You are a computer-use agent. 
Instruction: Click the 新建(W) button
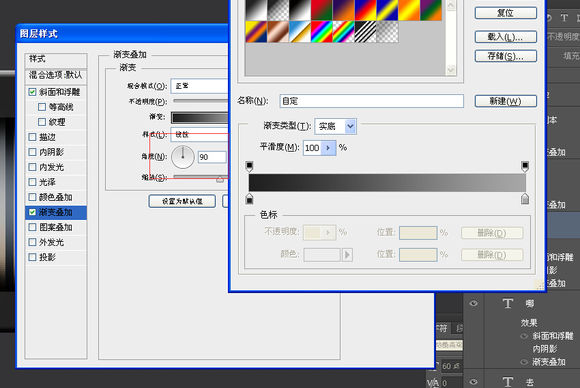pyautogui.click(x=506, y=101)
